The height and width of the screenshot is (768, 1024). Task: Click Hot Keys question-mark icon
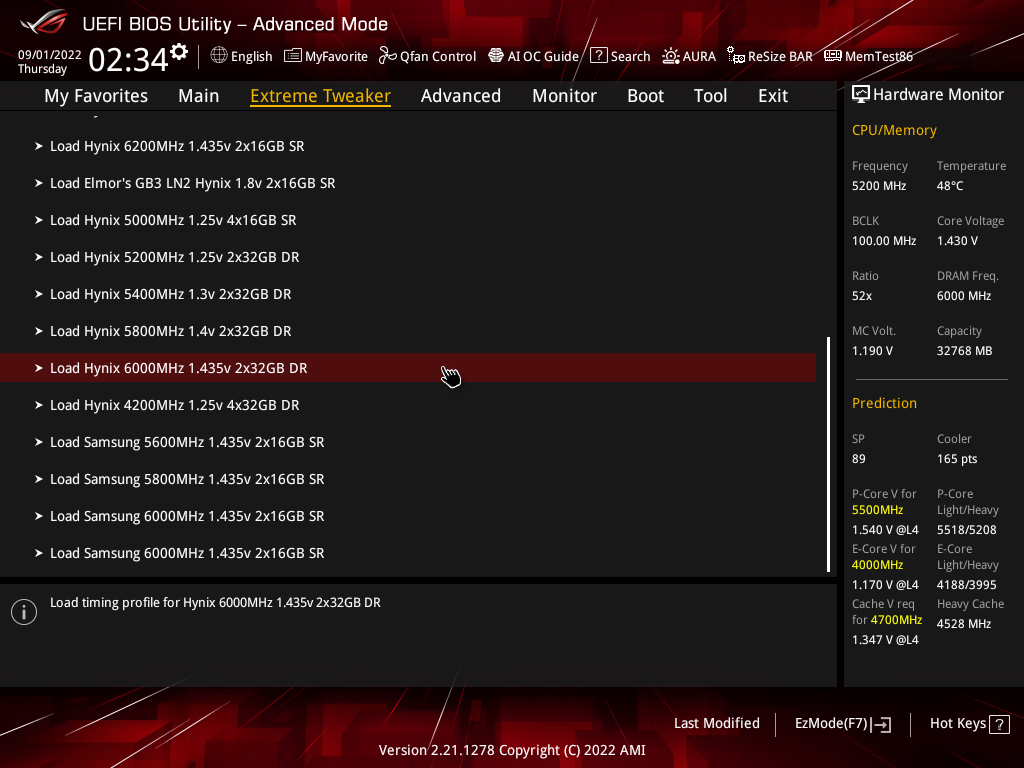(x=999, y=724)
